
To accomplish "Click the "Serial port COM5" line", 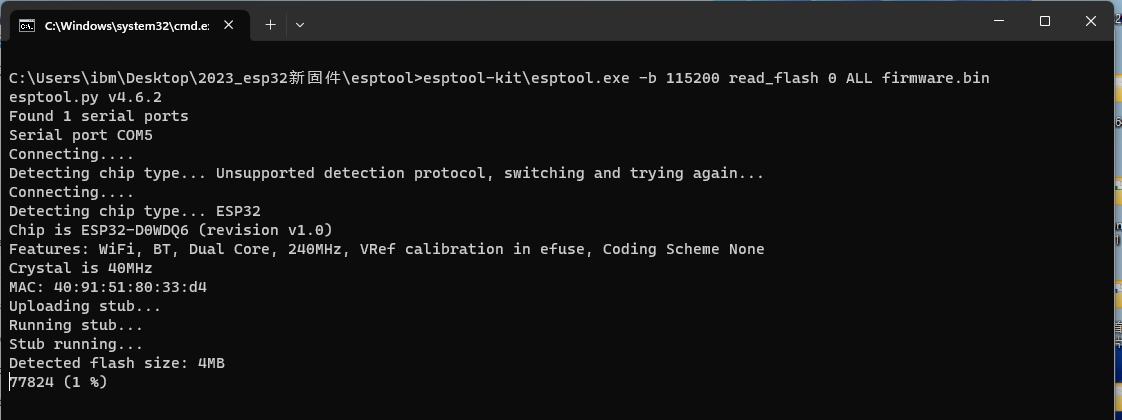I will [x=80, y=135].
